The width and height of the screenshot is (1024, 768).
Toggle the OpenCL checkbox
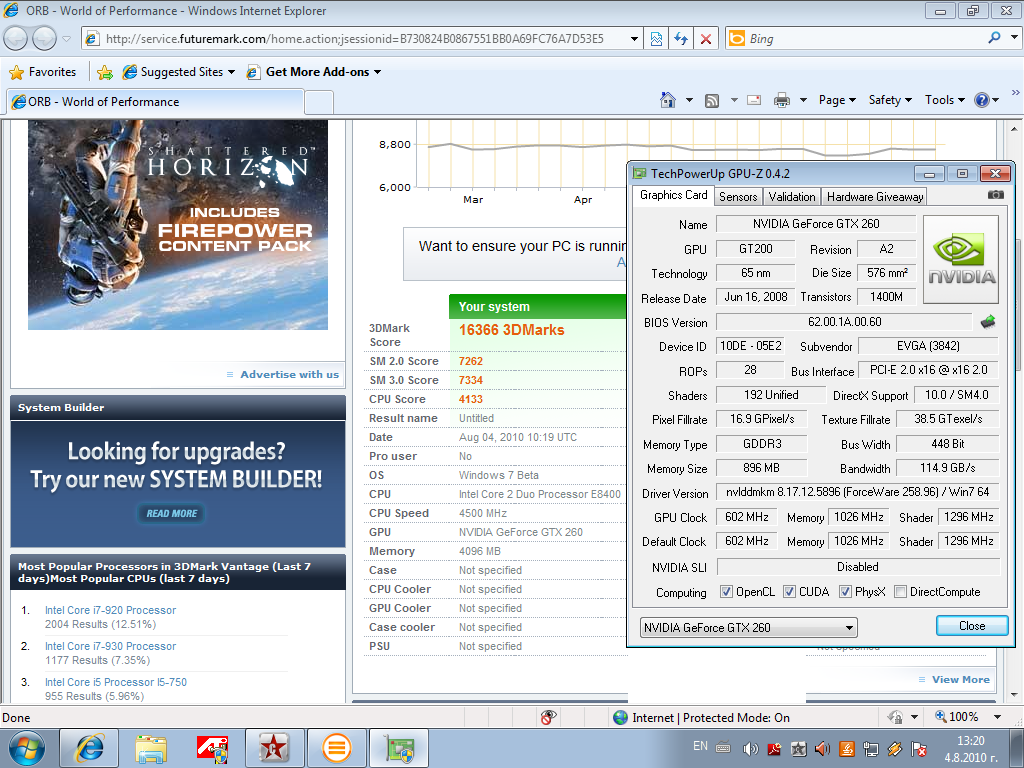pos(726,592)
